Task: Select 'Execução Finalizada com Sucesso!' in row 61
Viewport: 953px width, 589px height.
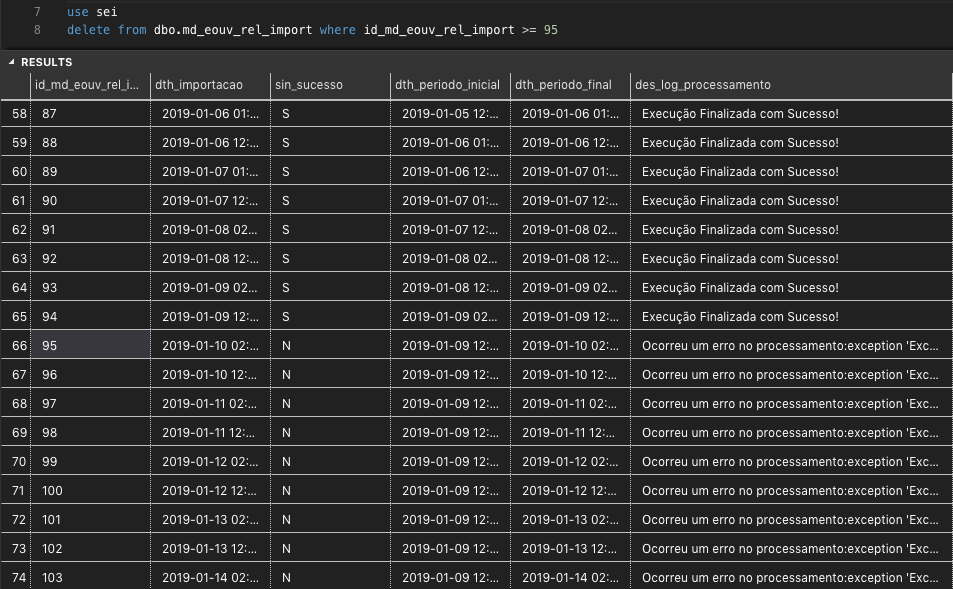Action: pos(740,201)
